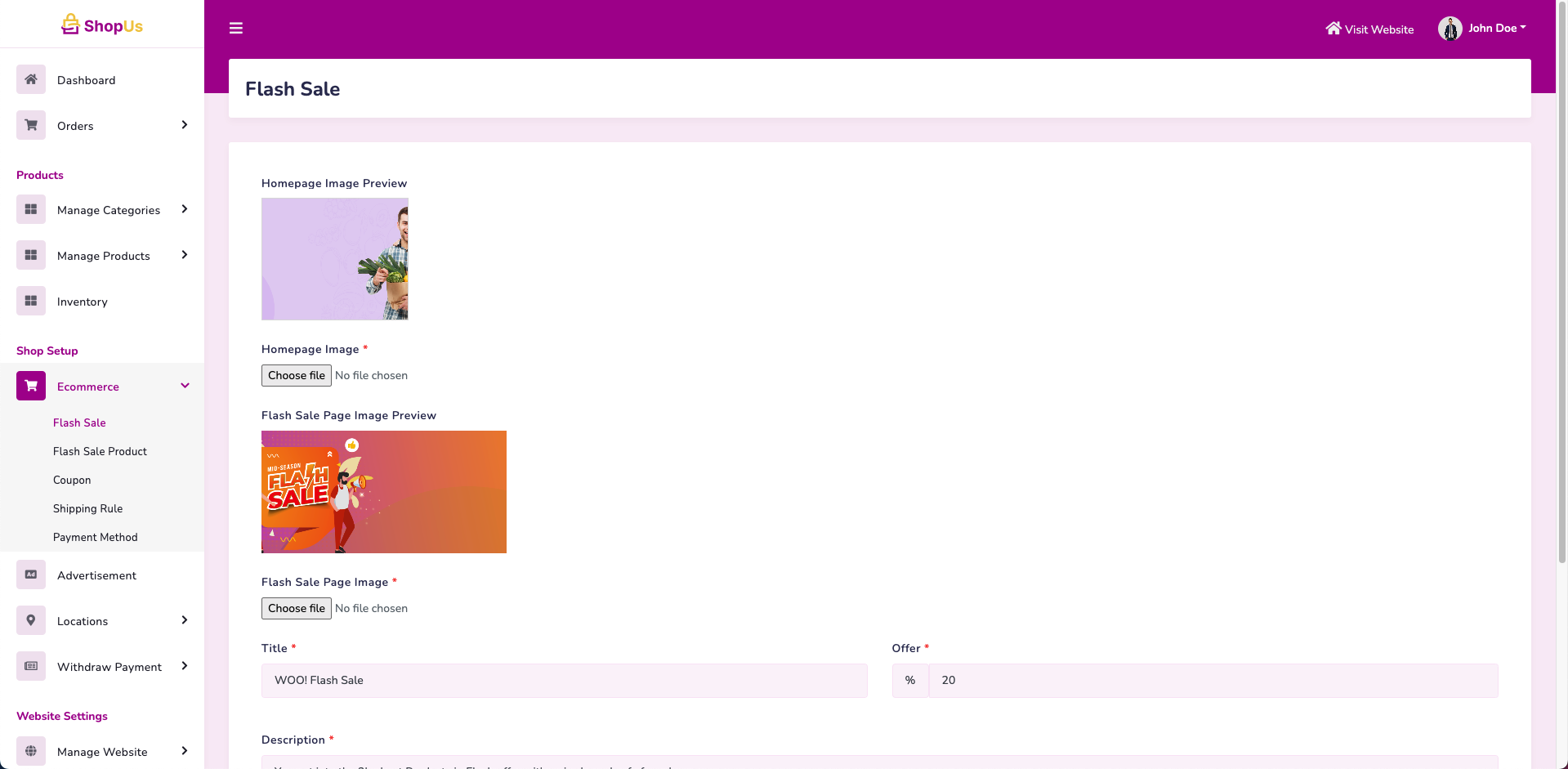Image resolution: width=1568 pixels, height=769 pixels.
Task: Click the Orders cart icon
Action: pos(31,125)
